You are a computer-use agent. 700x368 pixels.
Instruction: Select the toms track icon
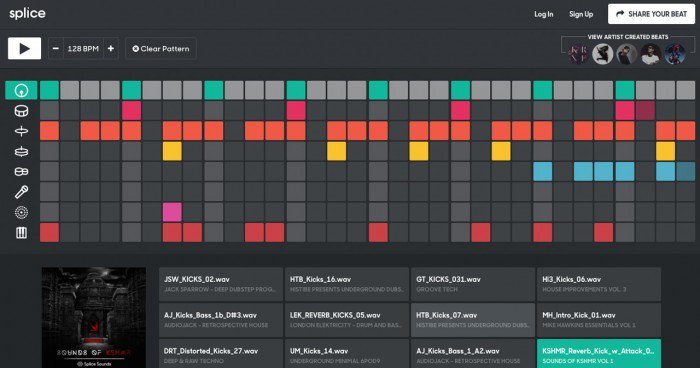click(x=21, y=172)
